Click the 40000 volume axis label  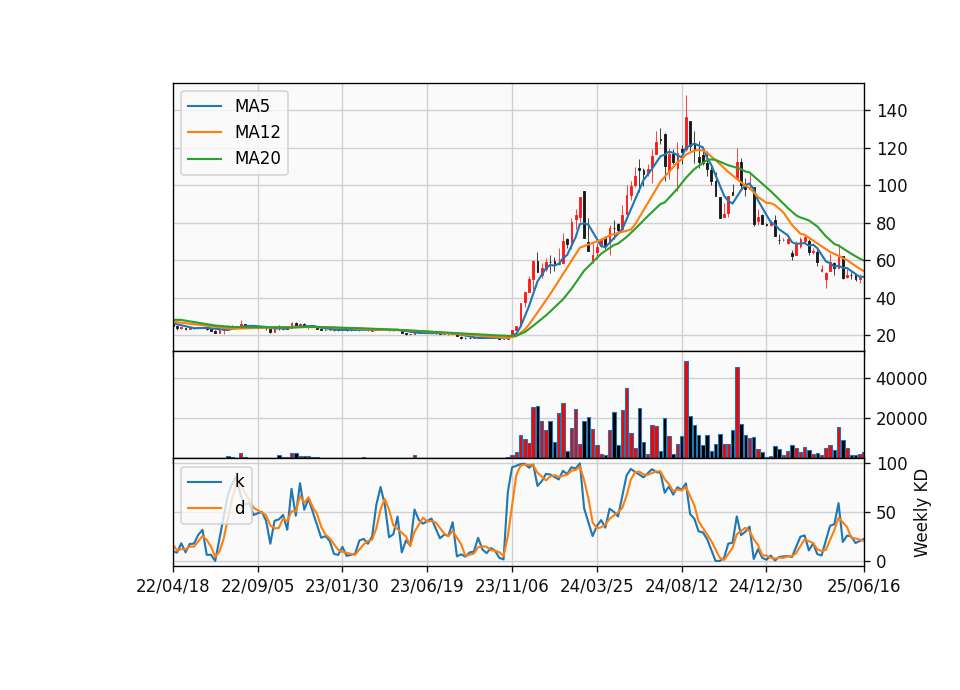pos(902,379)
